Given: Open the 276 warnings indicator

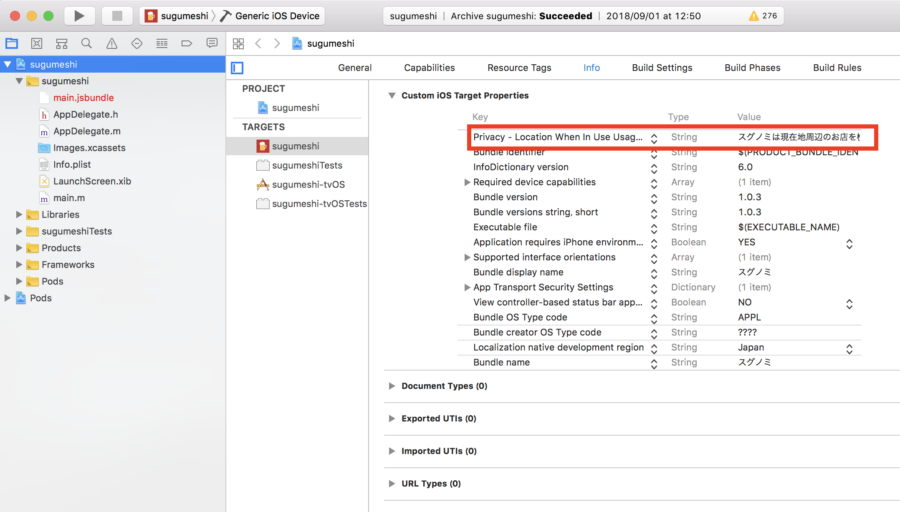Looking at the screenshot, I should coord(763,16).
